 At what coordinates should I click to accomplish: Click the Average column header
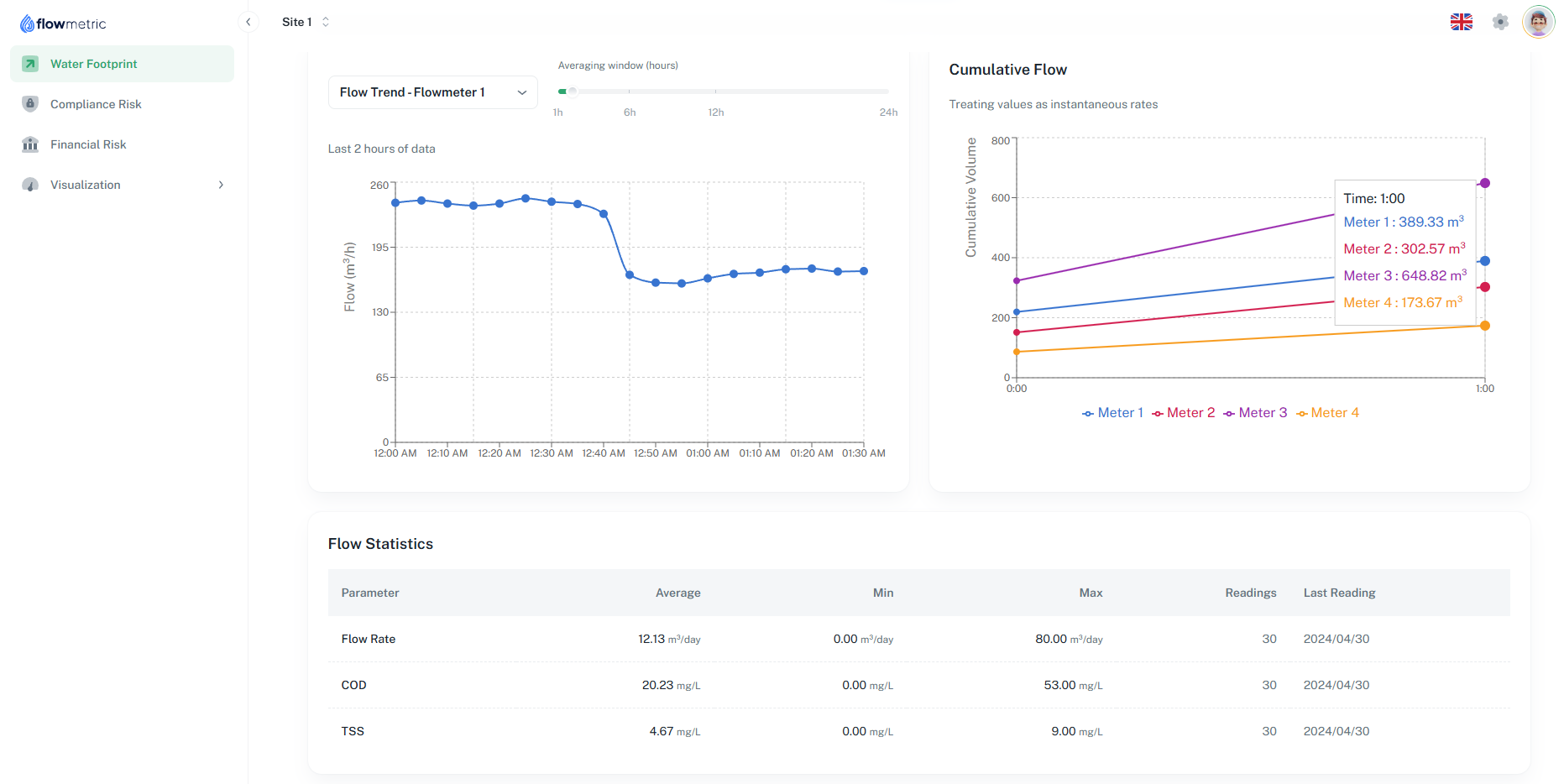point(677,593)
